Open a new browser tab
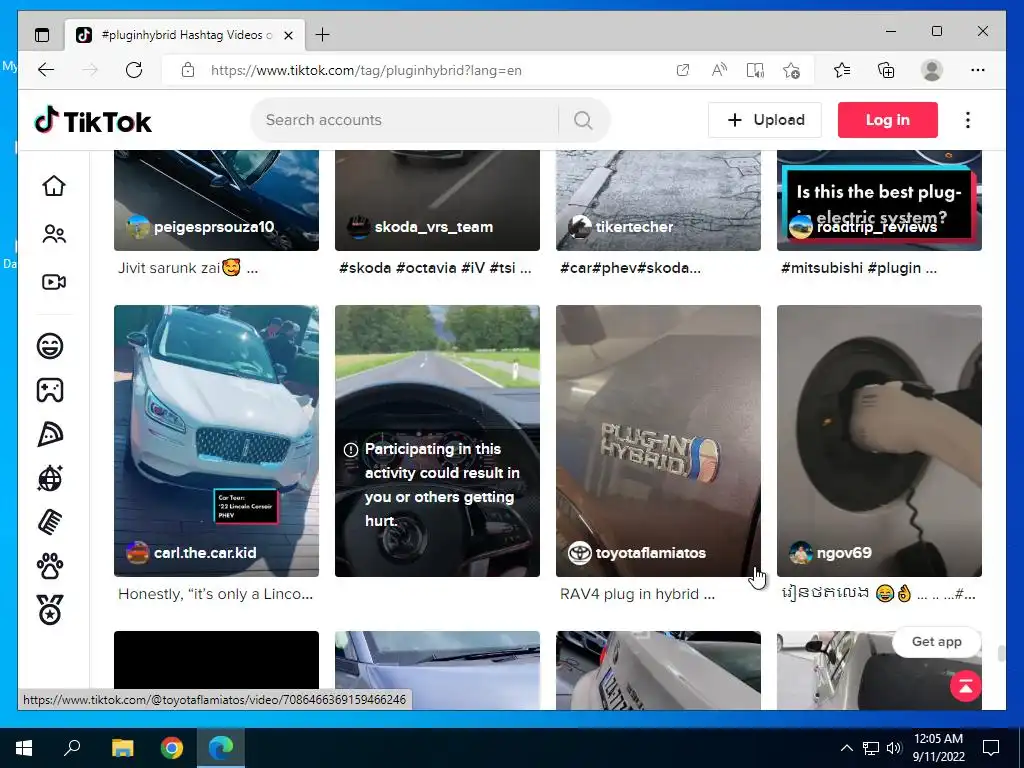1024x768 pixels. pyautogui.click(x=323, y=35)
